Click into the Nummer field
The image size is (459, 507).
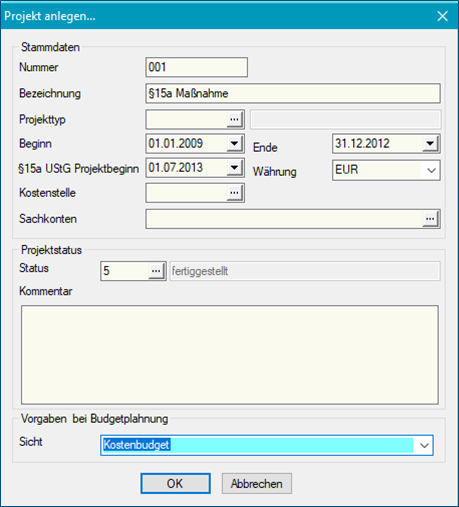197,67
